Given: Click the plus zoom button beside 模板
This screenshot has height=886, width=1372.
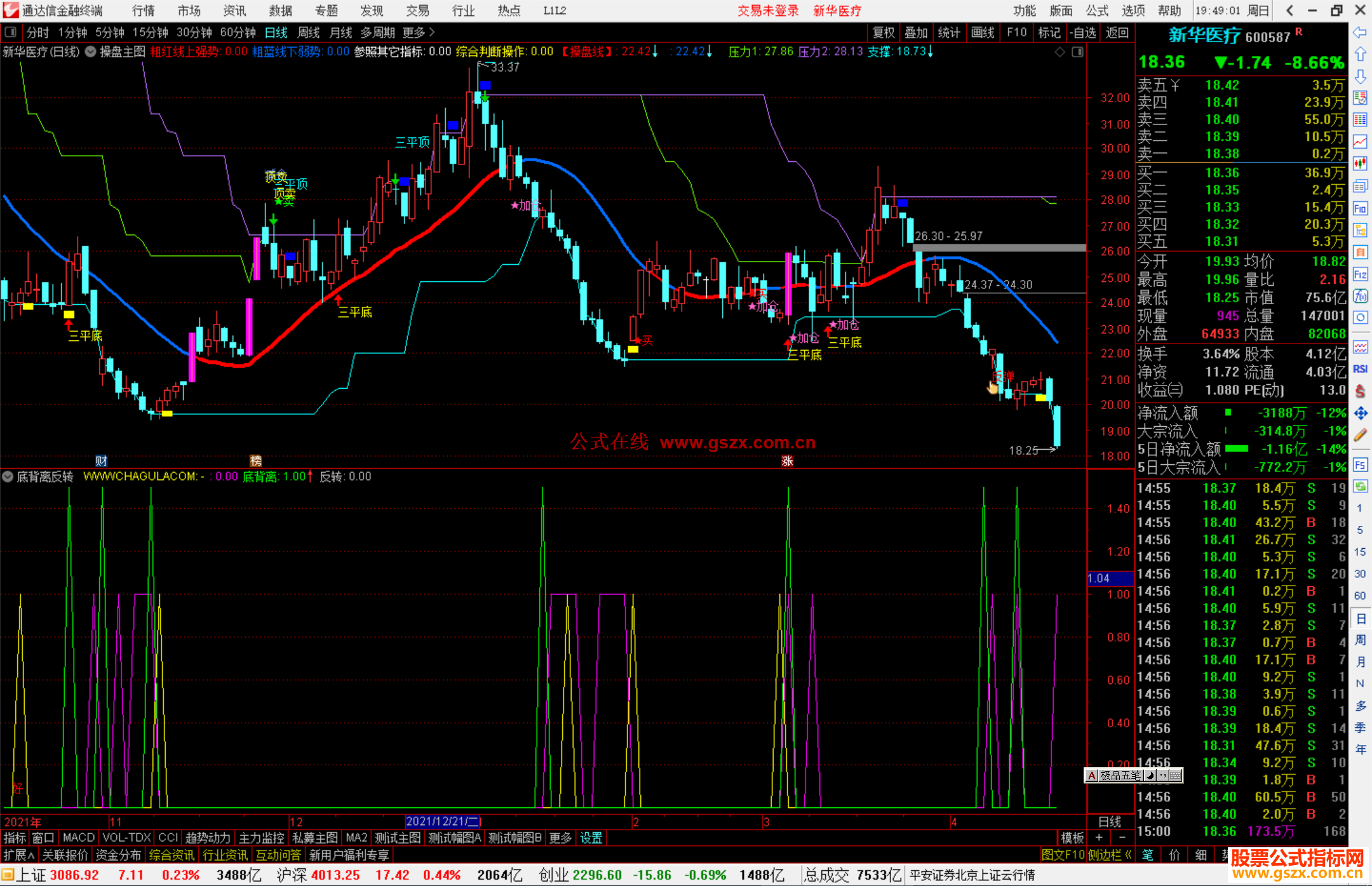Looking at the screenshot, I should 1099,838.
